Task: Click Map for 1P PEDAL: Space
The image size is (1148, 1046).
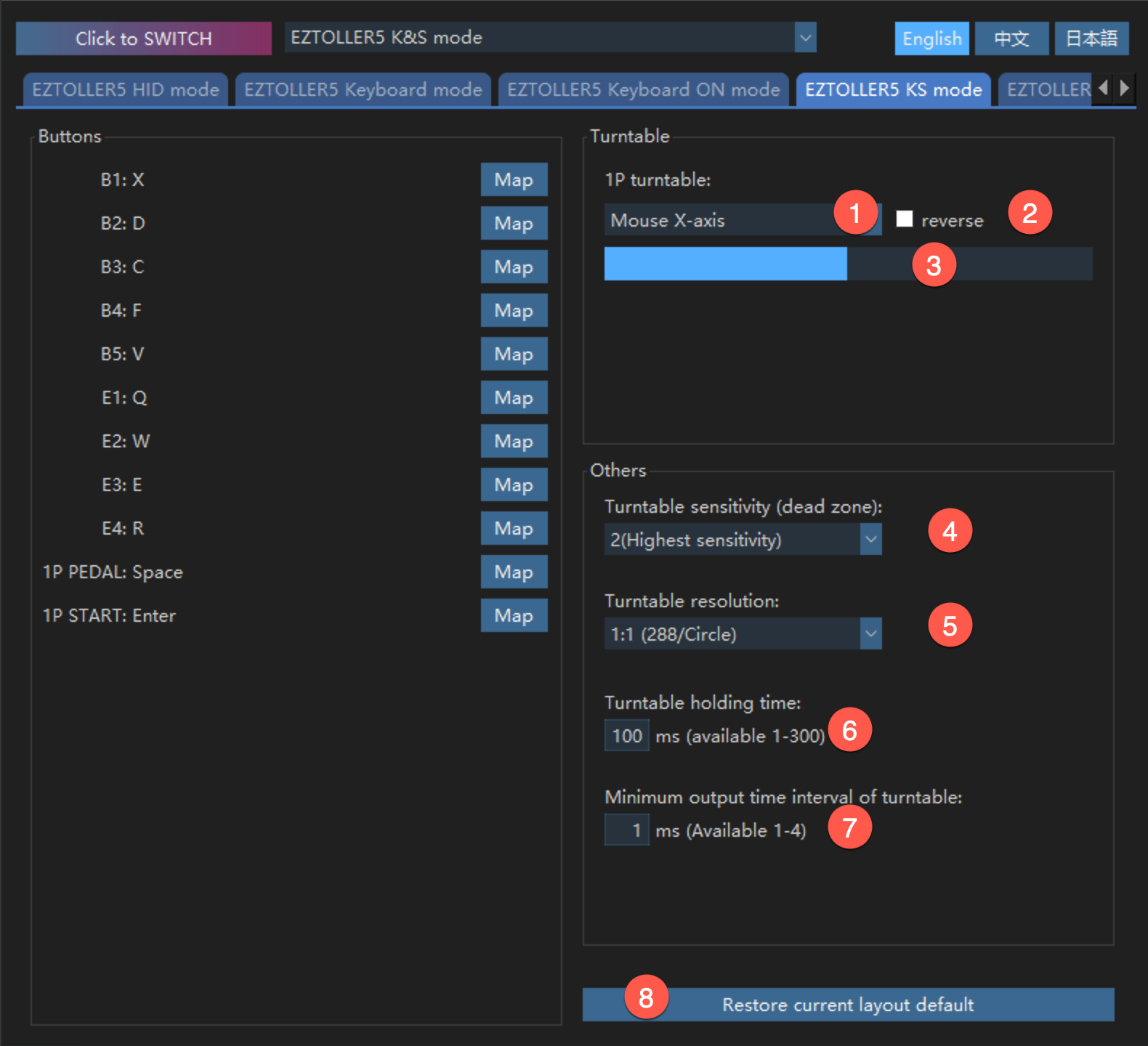Action: click(514, 572)
